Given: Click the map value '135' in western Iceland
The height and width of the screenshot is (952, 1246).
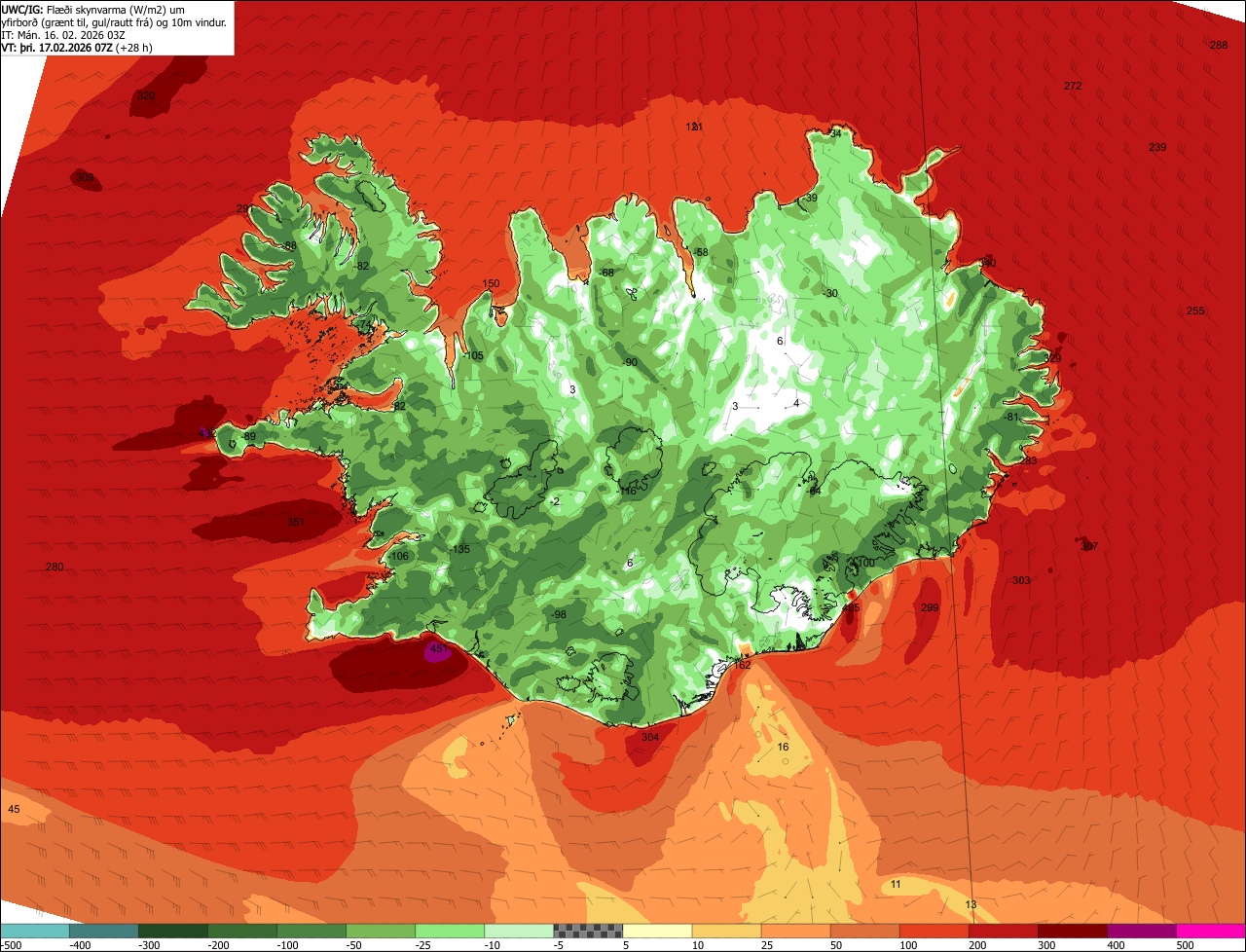Looking at the screenshot, I should [x=461, y=549].
